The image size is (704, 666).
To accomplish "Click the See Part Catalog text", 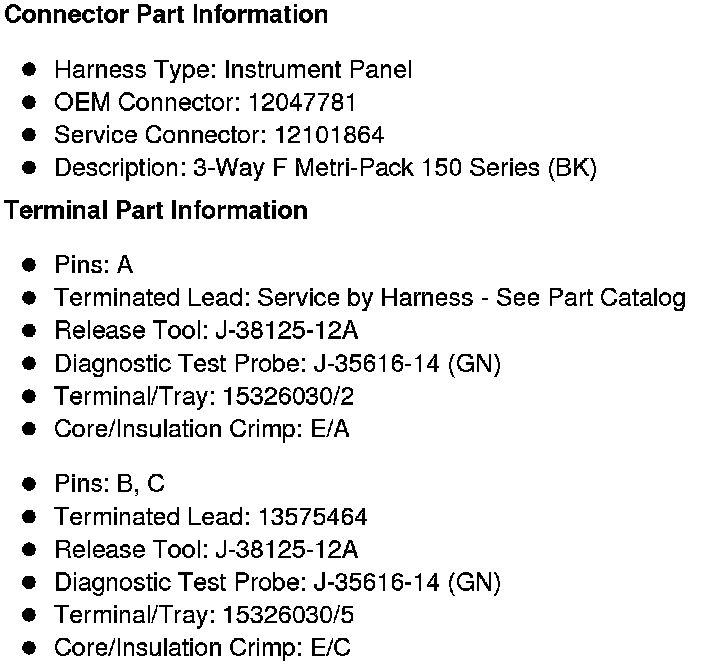I will coord(606,298).
